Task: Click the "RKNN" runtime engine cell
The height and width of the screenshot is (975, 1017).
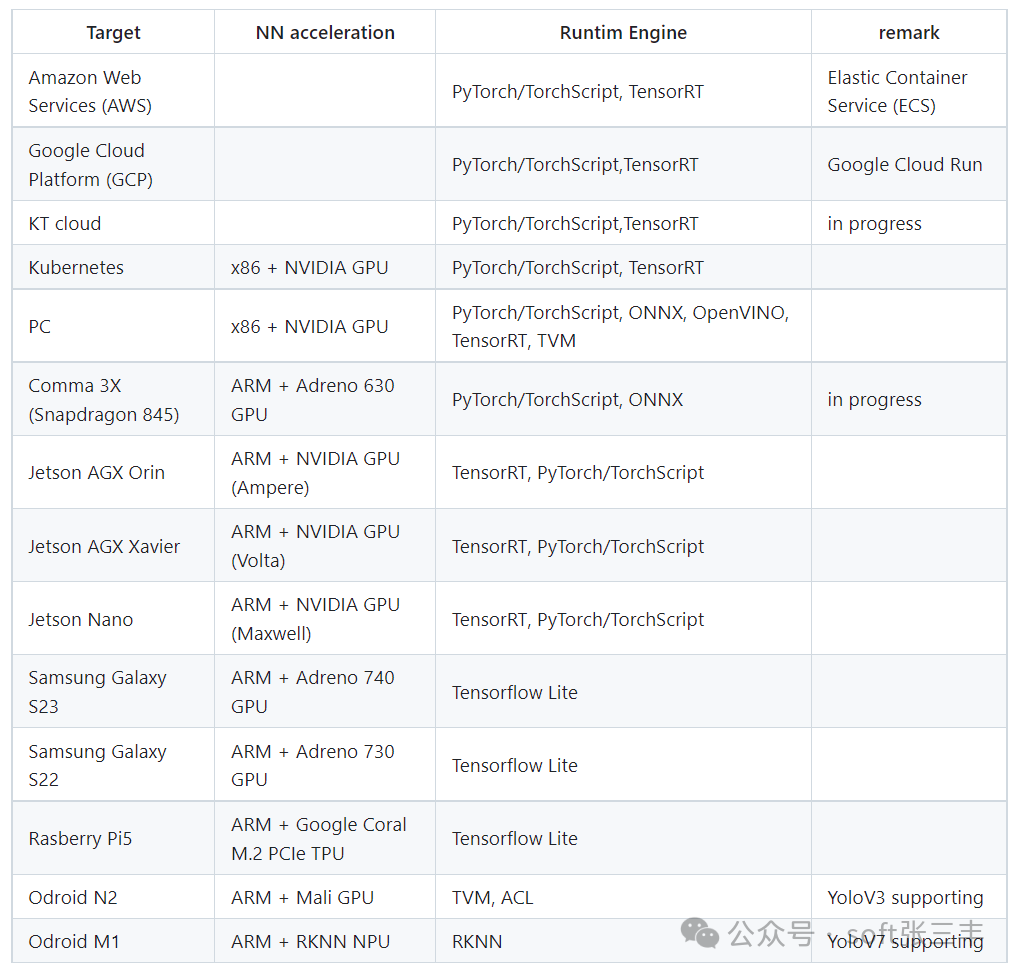Action: point(623,941)
